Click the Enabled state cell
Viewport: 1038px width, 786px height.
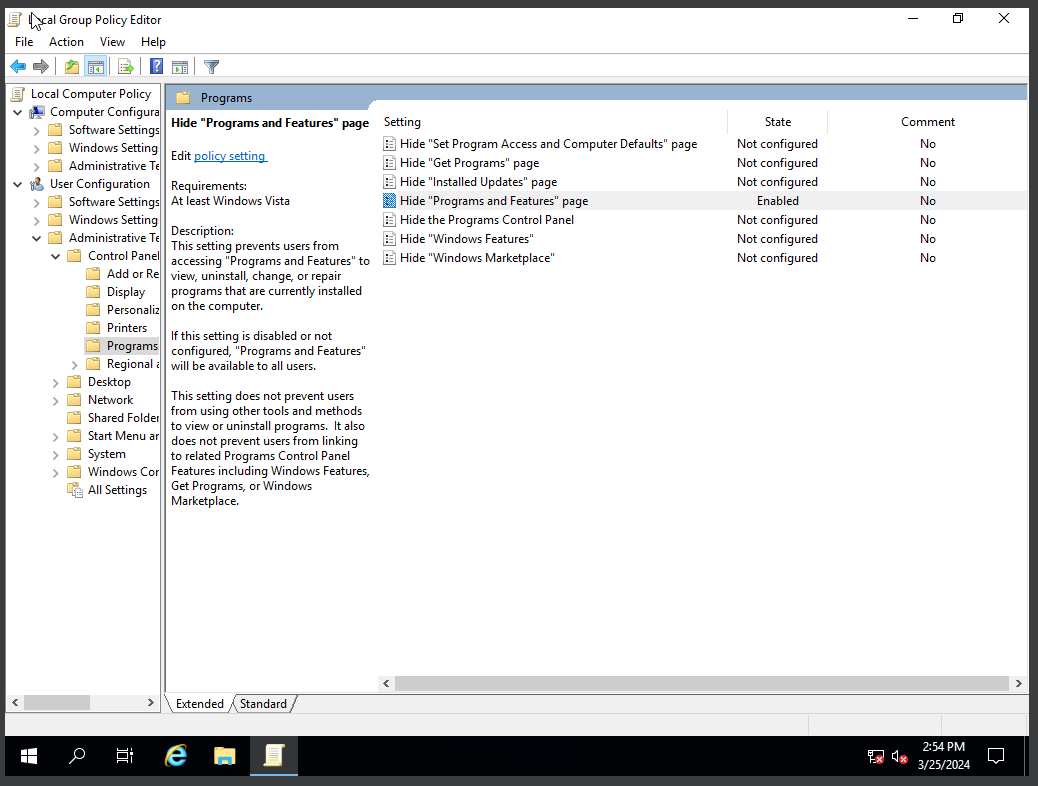777,201
